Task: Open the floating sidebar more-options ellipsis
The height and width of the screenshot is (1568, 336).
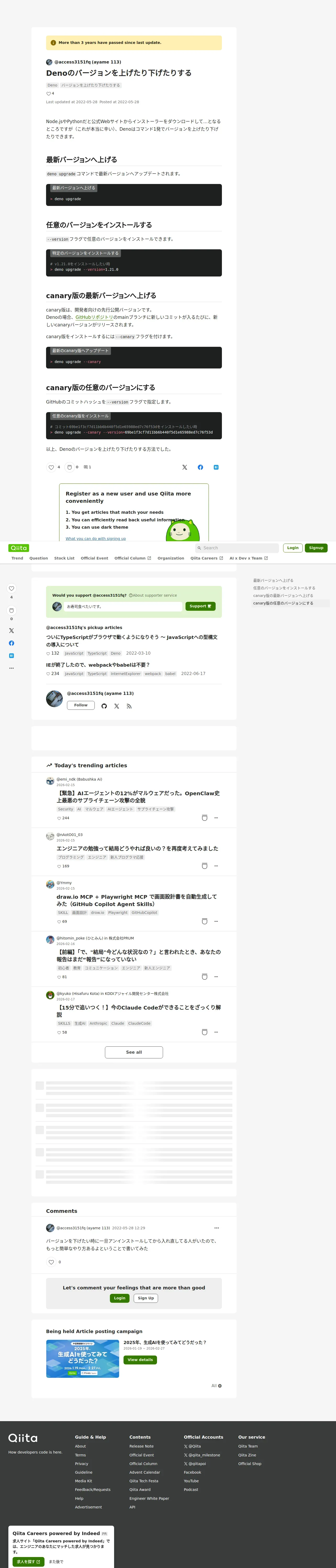Action: [x=11, y=668]
